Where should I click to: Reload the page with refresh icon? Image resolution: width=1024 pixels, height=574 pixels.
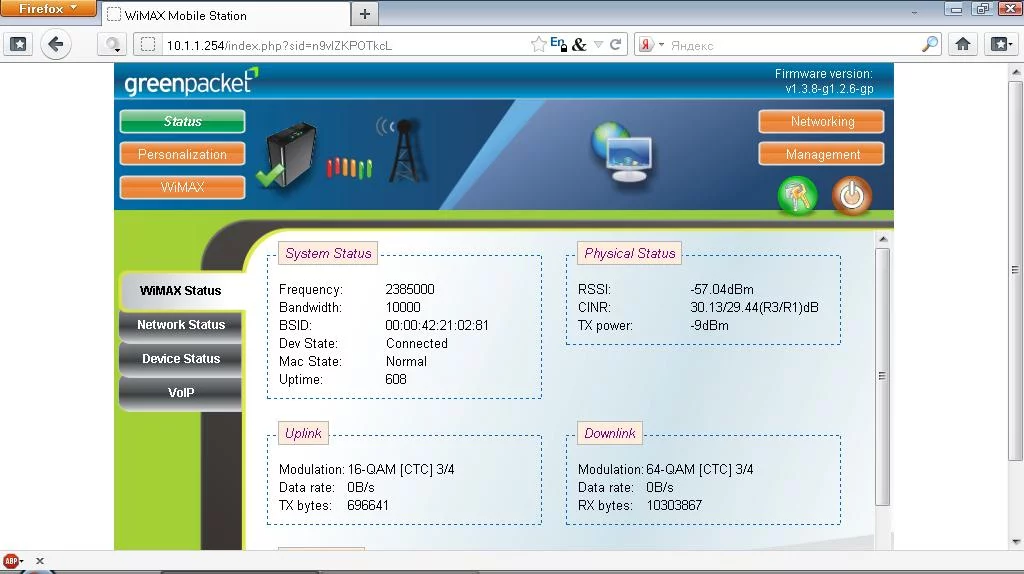(x=616, y=45)
